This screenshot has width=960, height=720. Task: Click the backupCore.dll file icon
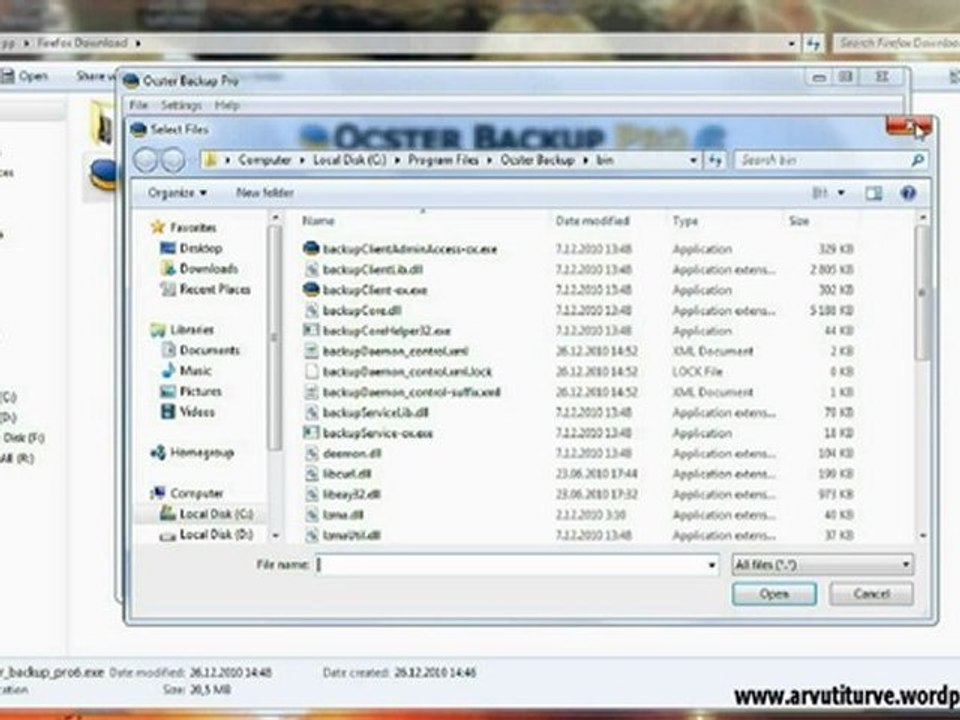312,310
